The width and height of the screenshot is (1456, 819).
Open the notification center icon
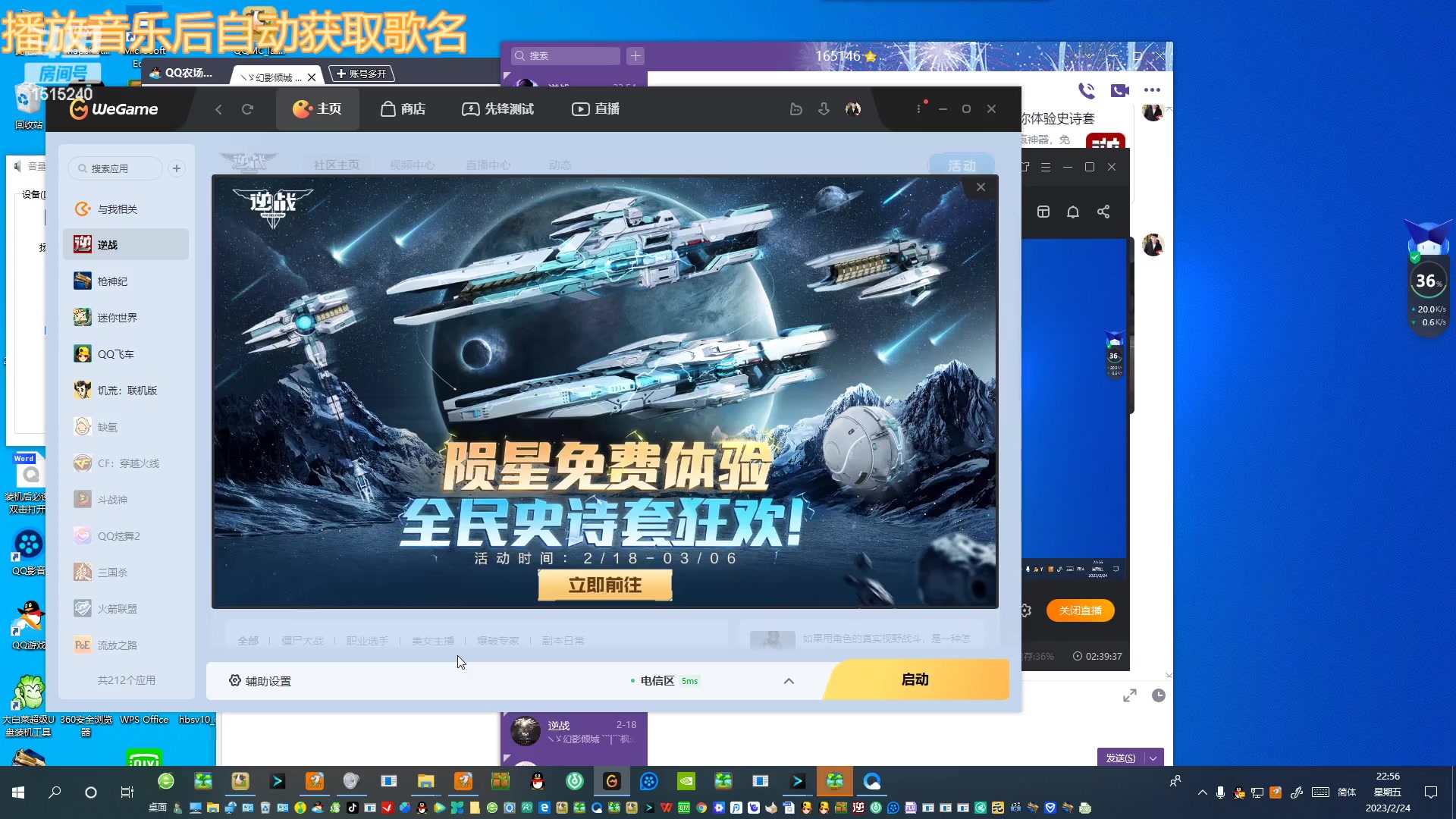(1431, 792)
